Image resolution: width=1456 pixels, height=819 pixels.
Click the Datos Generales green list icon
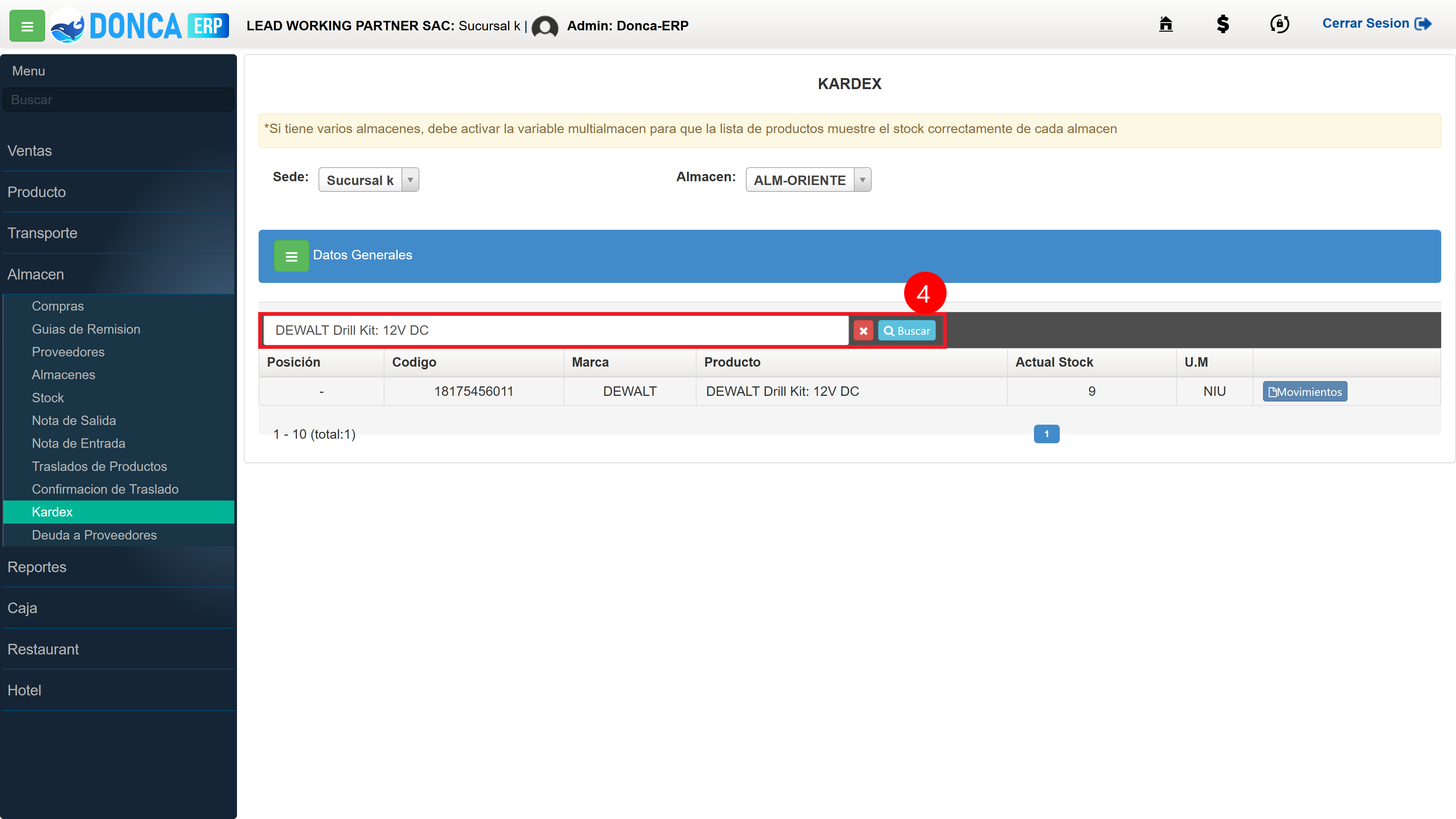(x=291, y=256)
